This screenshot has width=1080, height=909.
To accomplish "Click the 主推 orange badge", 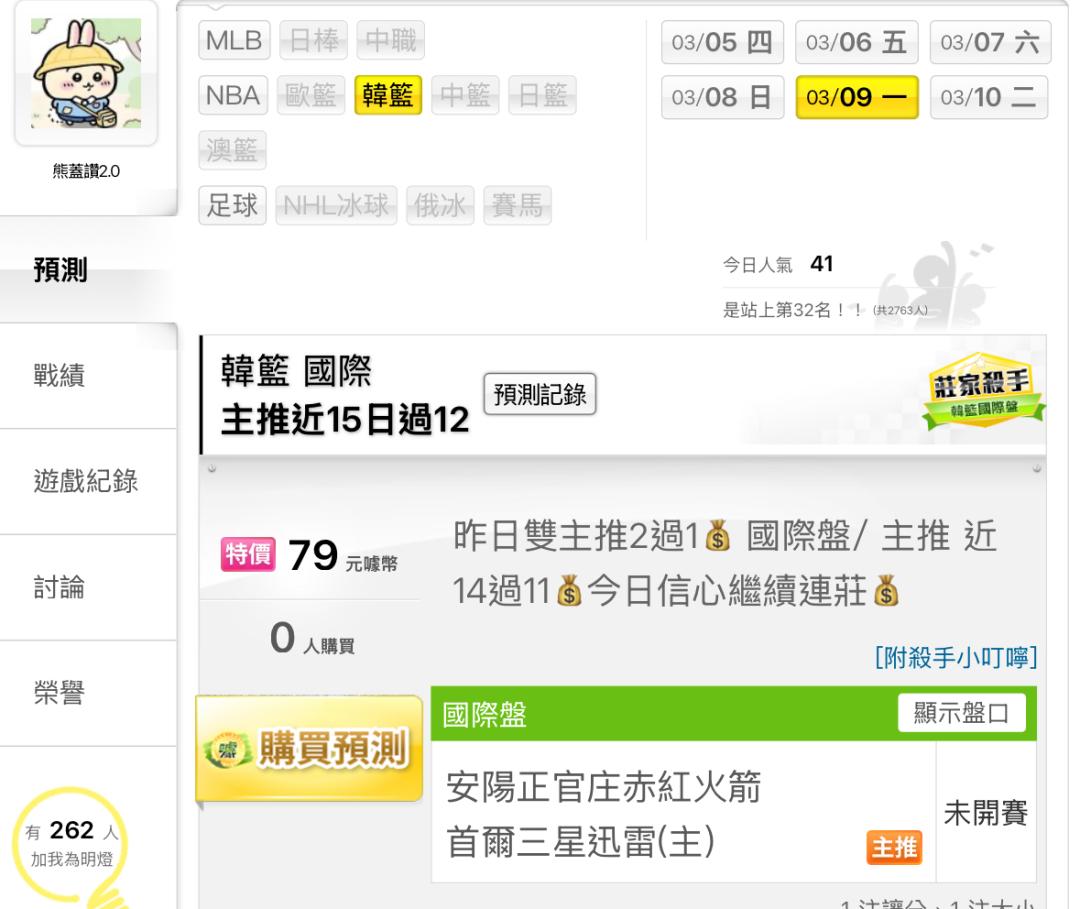I will point(893,847).
